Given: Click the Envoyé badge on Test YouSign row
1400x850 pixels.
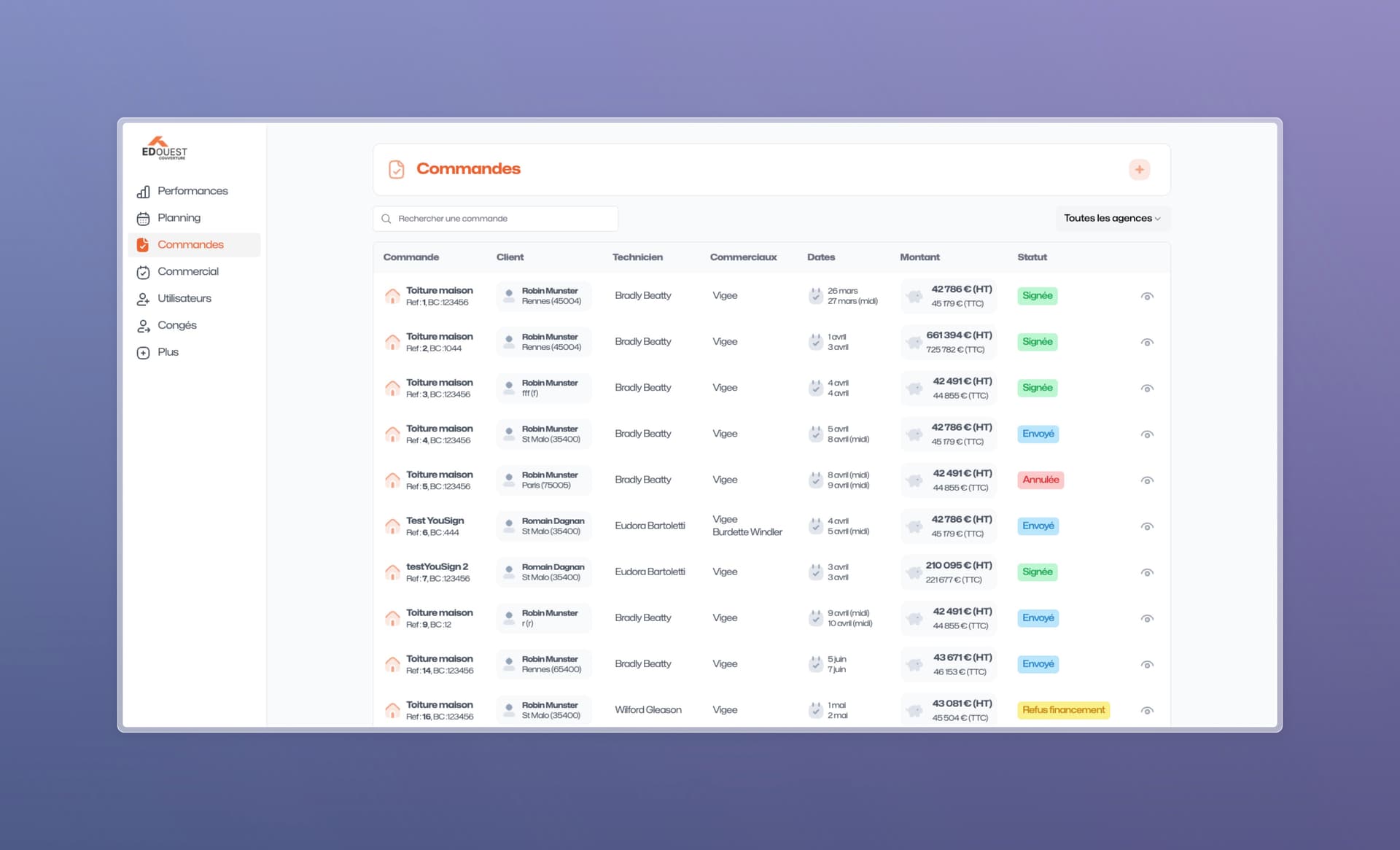Looking at the screenshot, I should click(1038, 526).
